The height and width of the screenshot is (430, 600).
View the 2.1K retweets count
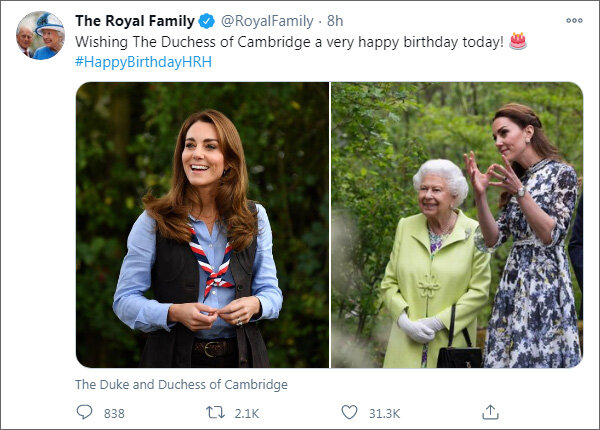(x=247, y=414)
